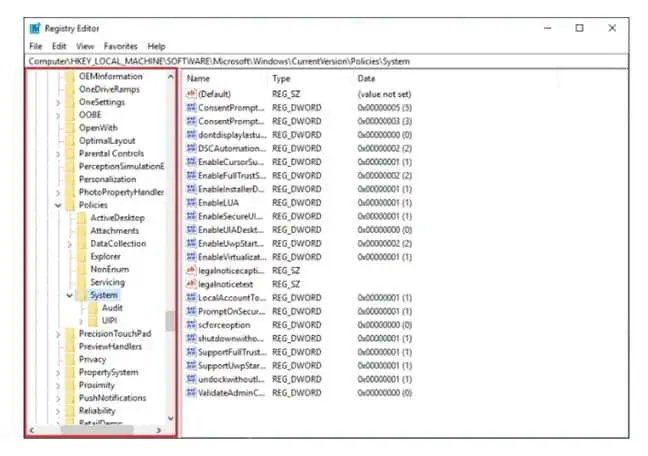Open the File menu
Screen dimensions: 648x456
[x=36, y=46]
